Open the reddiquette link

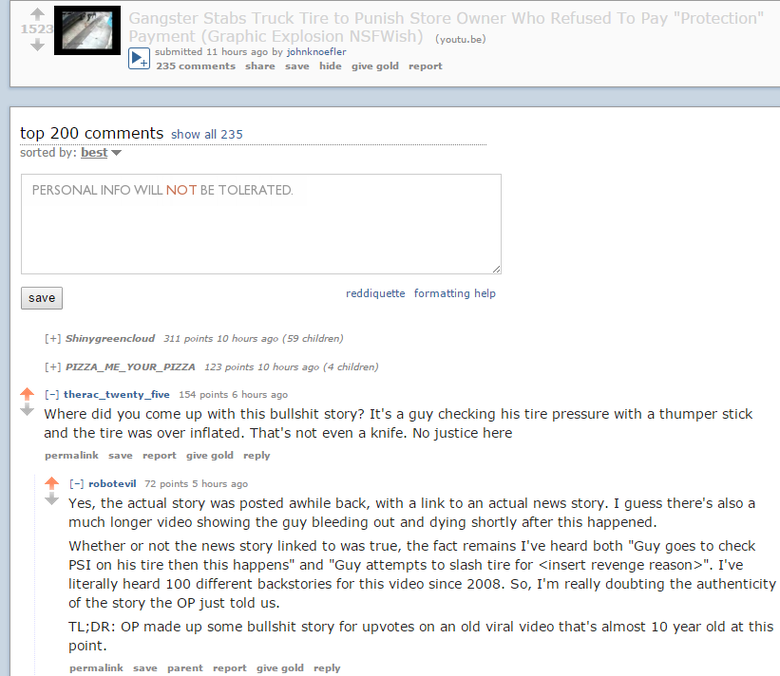376,293
